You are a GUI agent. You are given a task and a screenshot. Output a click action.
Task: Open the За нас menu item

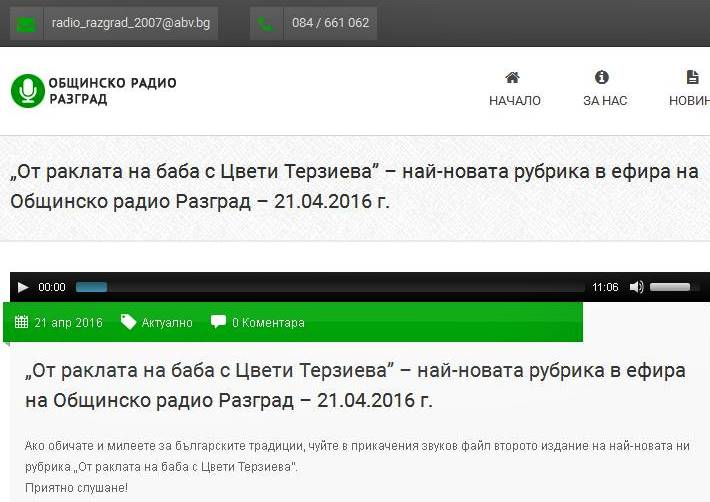pyautogui.click(x=605, y=100)
